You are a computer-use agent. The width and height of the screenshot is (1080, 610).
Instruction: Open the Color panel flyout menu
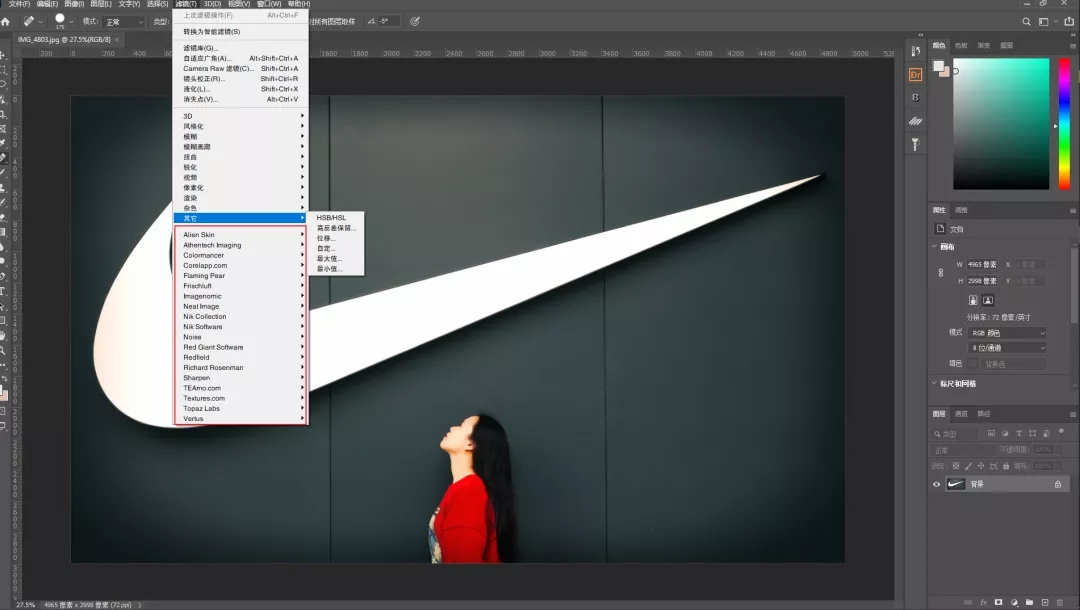[x=1072, y=46]
